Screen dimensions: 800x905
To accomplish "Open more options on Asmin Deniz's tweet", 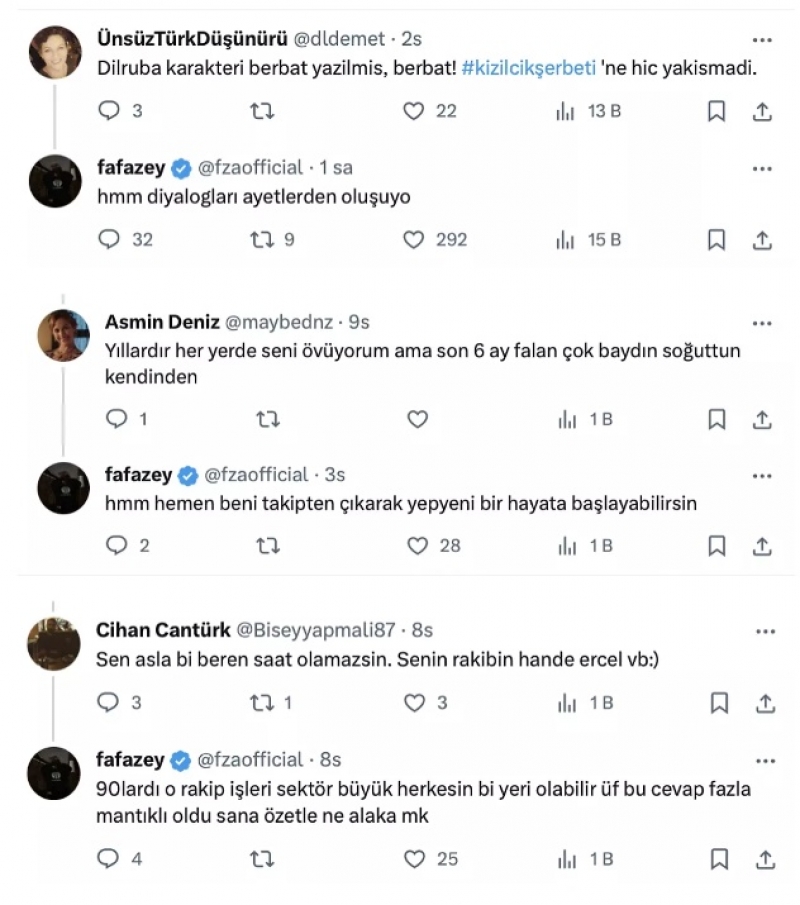I will pyautogui.click(x=762, y=323).
